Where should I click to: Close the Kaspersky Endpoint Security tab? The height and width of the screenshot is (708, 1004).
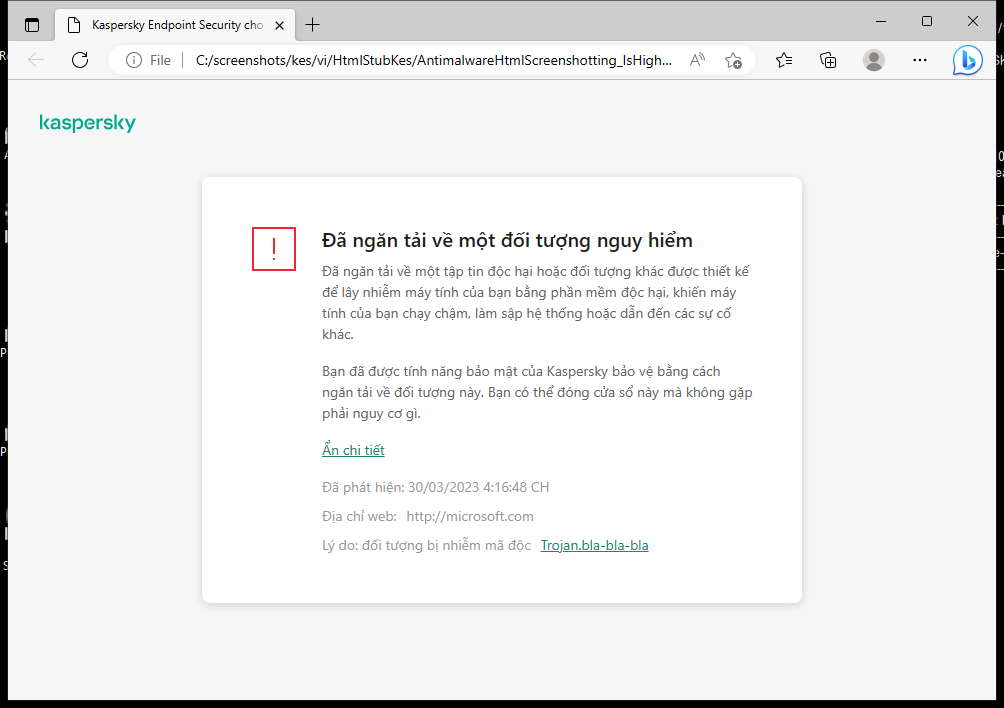tap(279, 24)
